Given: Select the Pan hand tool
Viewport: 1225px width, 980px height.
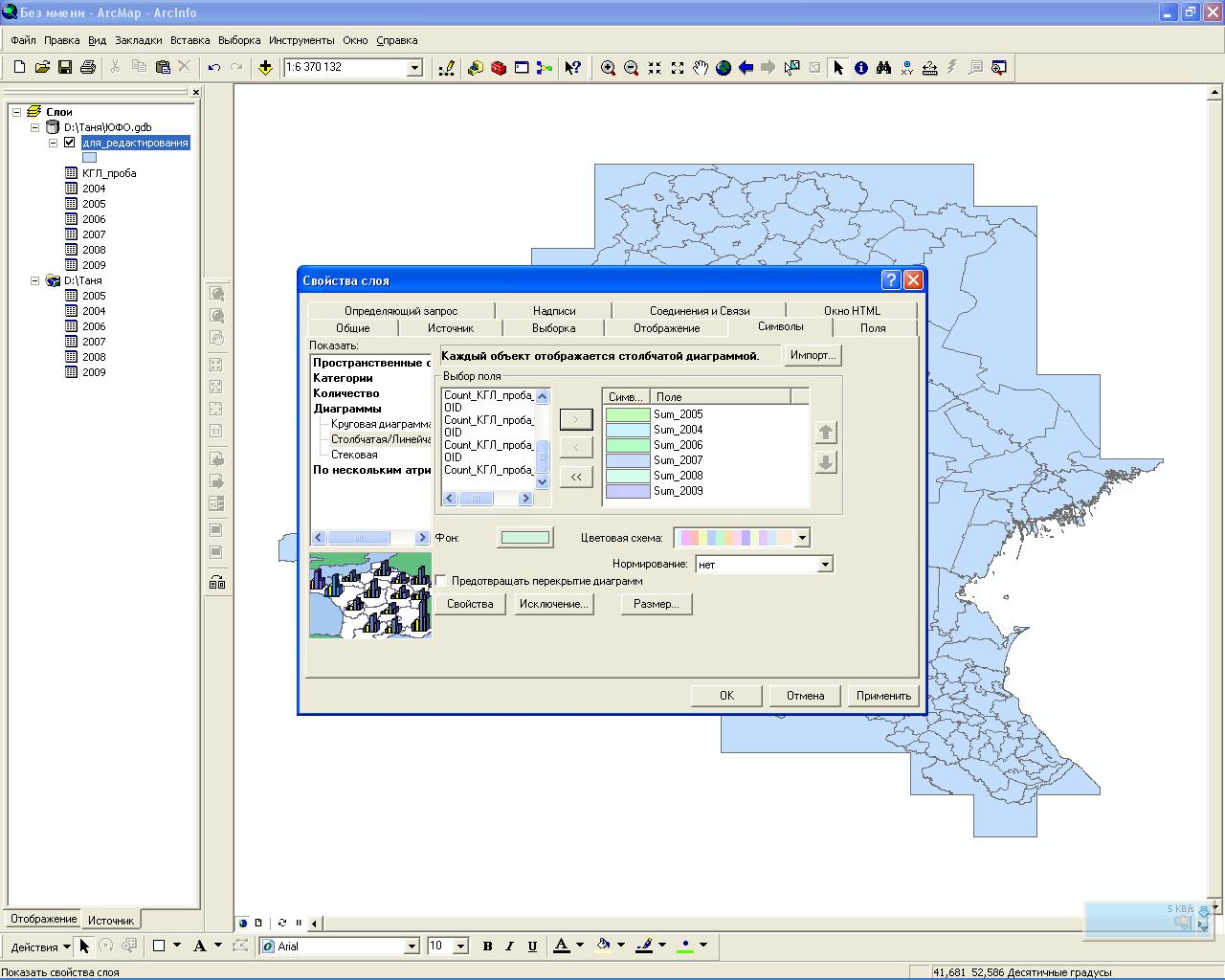Looking at the screenshot, I should click(x=701, y=67).
